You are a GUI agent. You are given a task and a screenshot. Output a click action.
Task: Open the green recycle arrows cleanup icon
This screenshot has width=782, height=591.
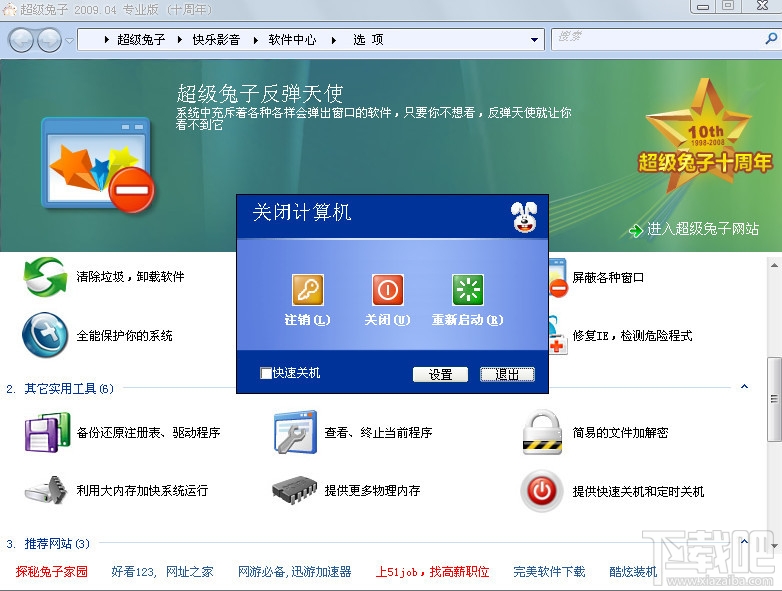click(45, 277)
